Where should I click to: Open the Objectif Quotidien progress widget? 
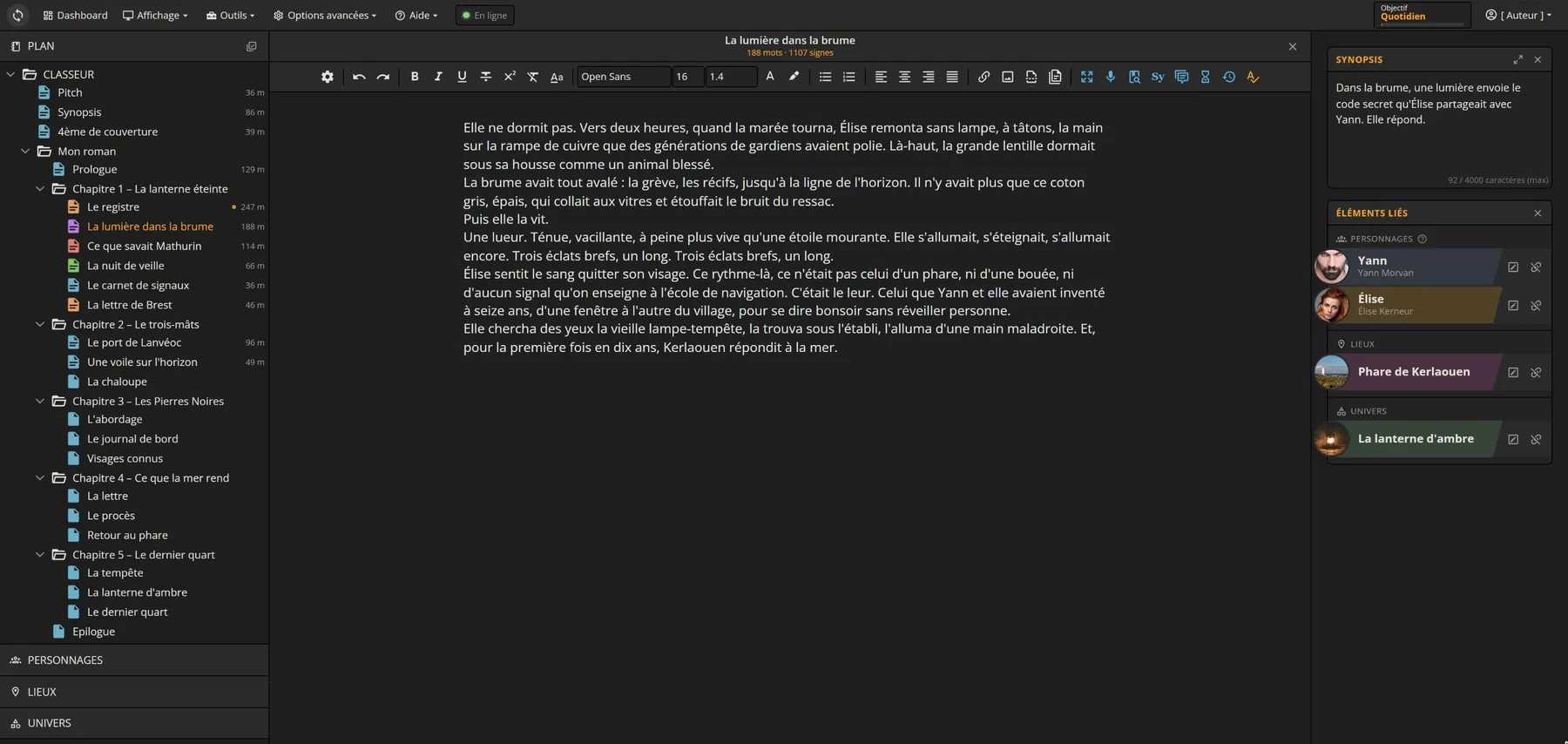[x=1422, y=14]
